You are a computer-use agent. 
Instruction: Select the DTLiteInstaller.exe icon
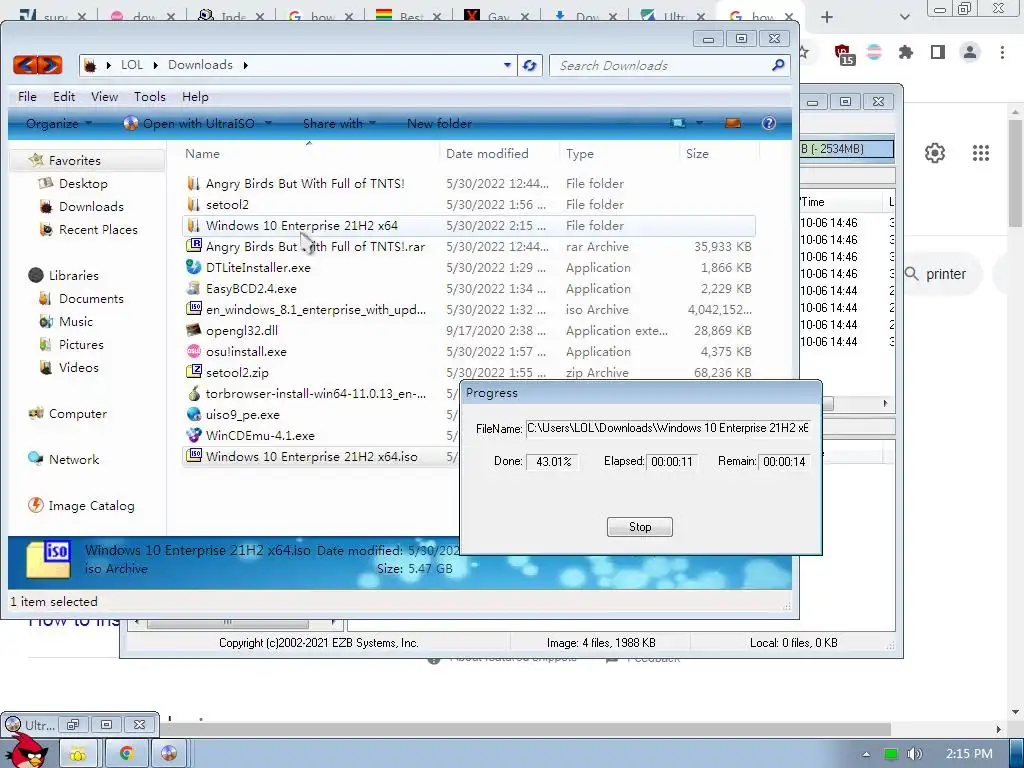[193, 267]
